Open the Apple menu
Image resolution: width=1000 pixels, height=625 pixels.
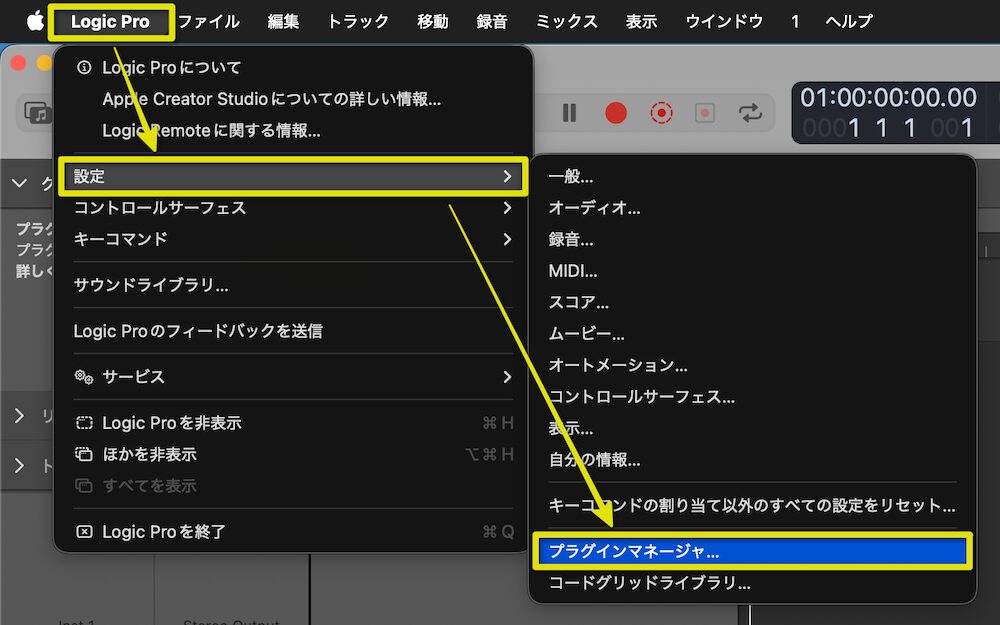click(x=31, y=20)
